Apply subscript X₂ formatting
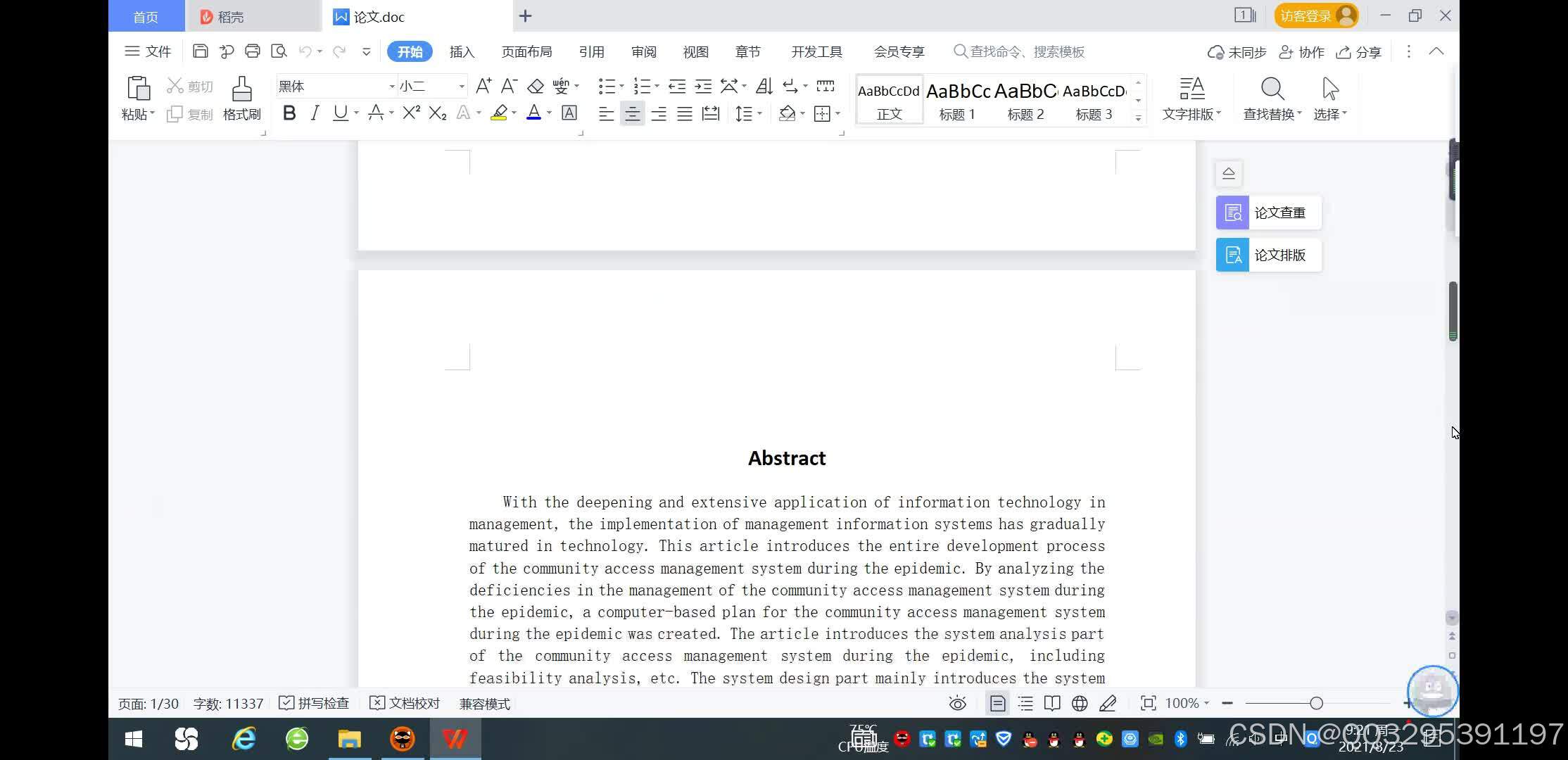 (x=437, y=113)
